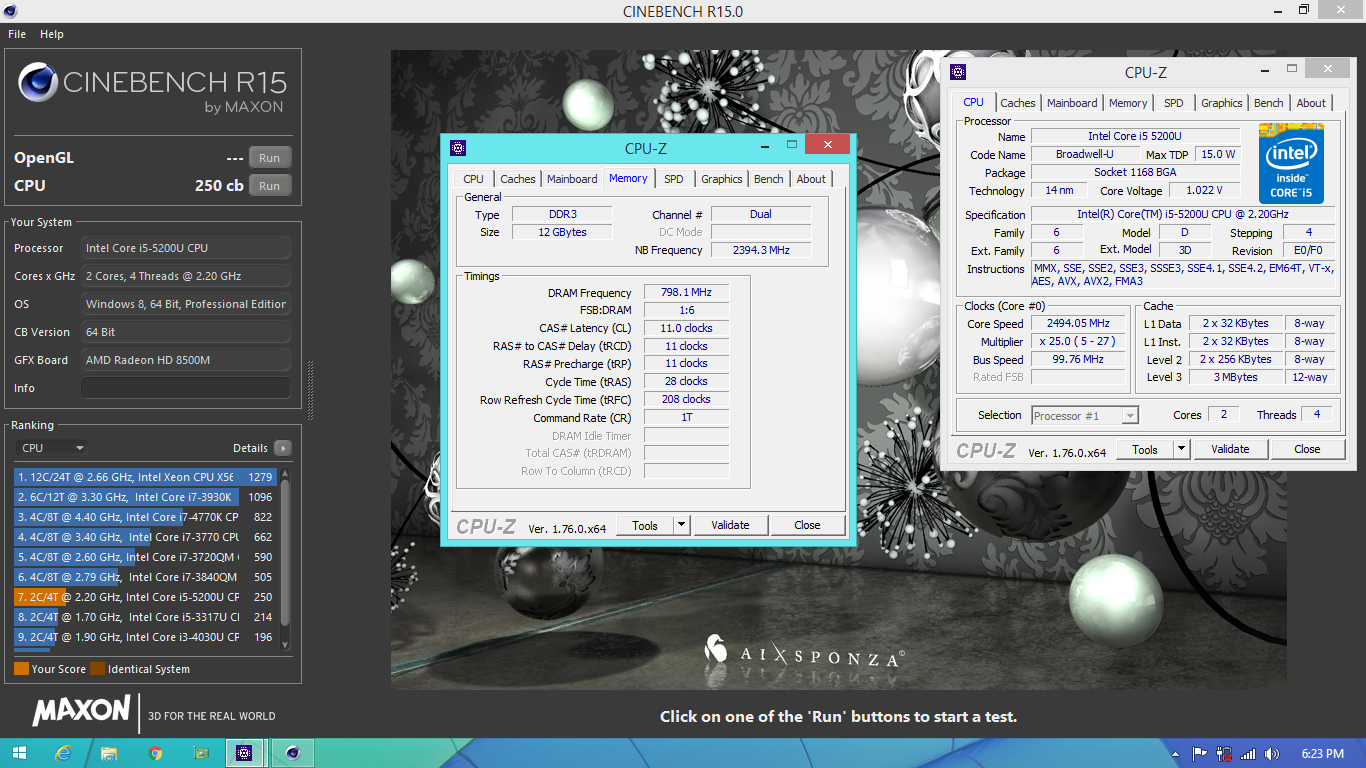The image size is (1366, 768).
Task: Select ranking row 1 Intel Xeon CPU X56
Action: pos(145,477)
